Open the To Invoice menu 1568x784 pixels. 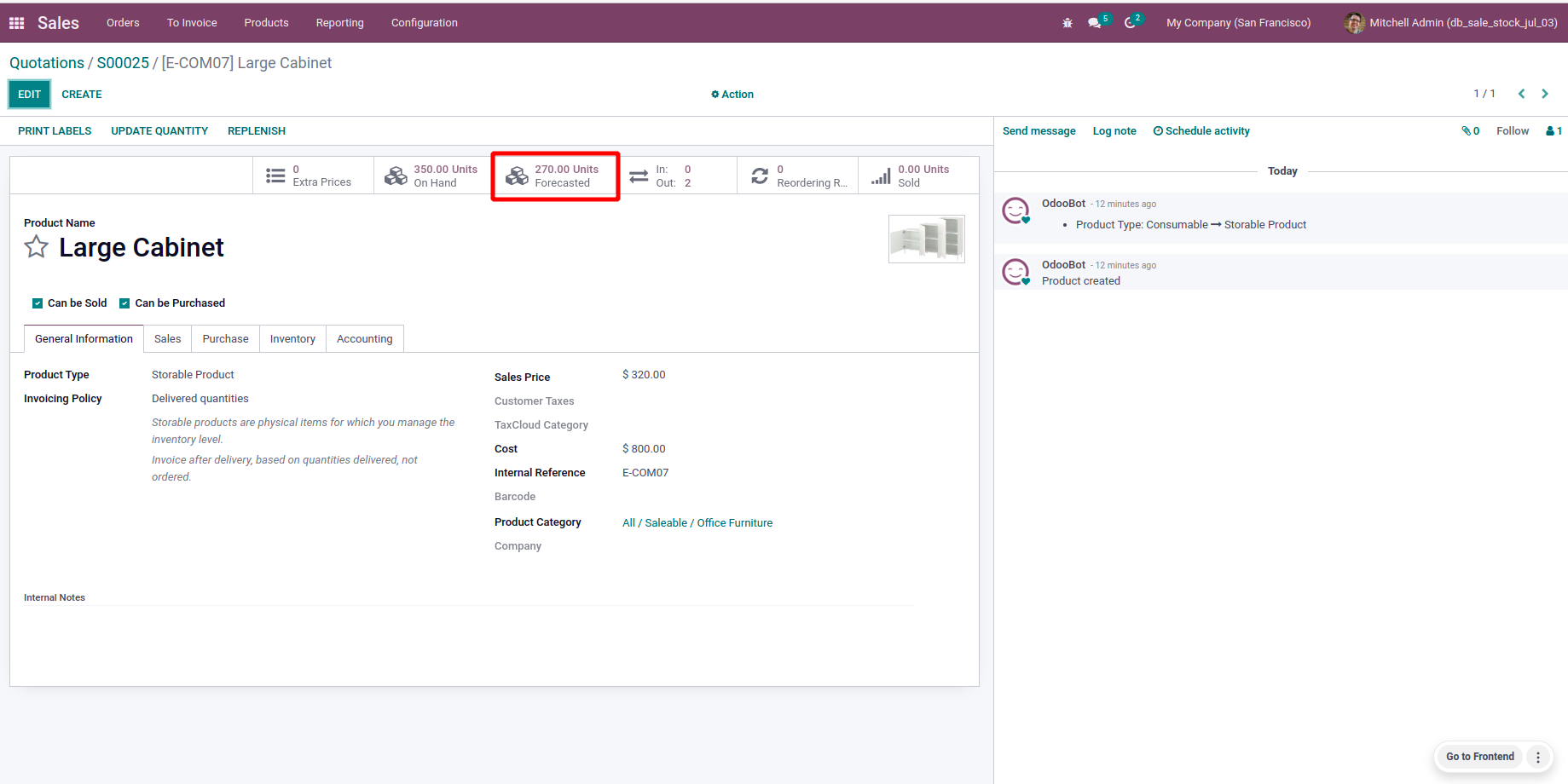click(x=192, y=23)
